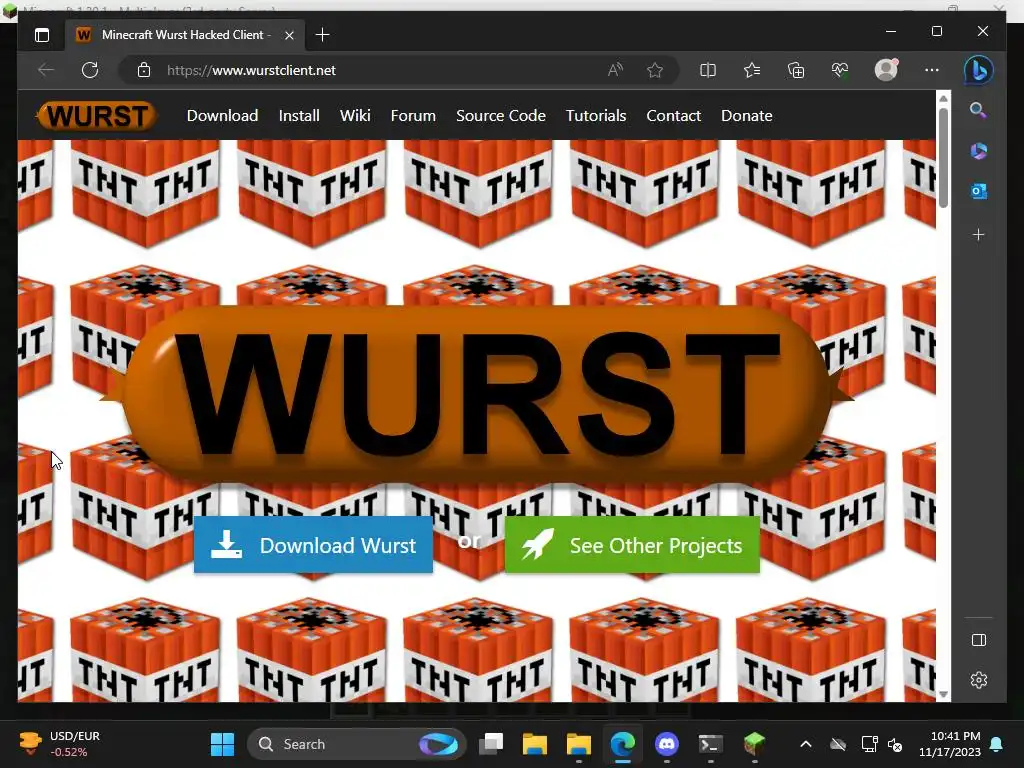Open sidebar settings gear icon

click(978, 680)
